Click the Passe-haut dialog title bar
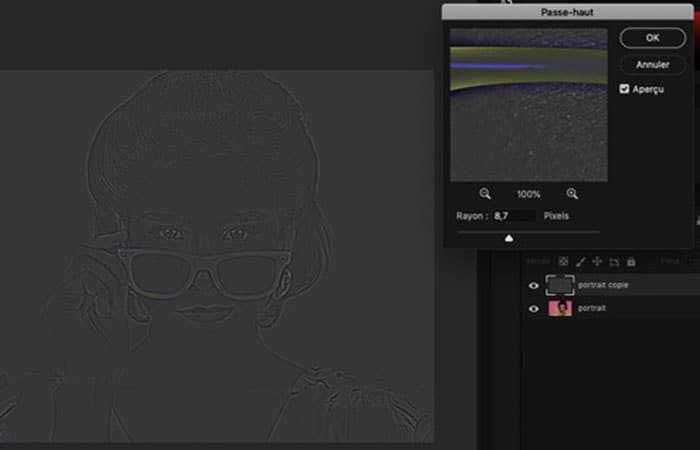Viewport: 700px width, 450px height. pos(567,12)
